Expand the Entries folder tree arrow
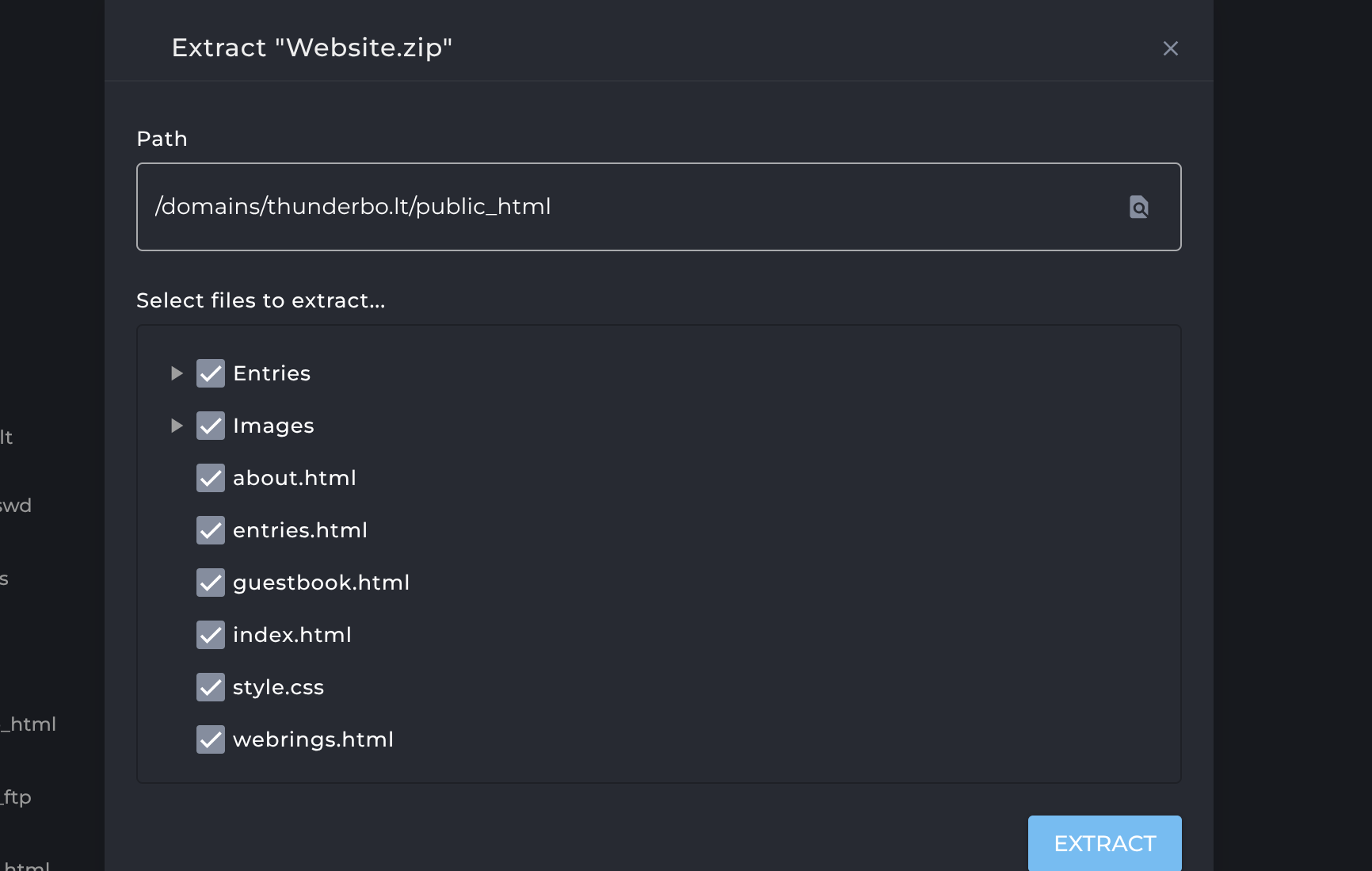 coord(177,373)
